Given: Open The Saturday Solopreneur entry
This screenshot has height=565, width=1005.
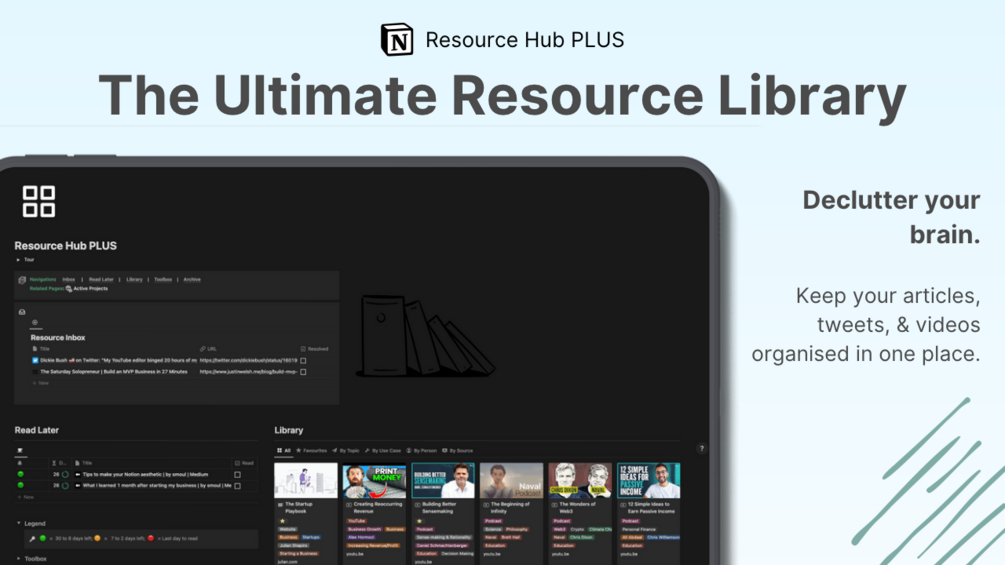Looking at the screenshot, I should point(114,372).
